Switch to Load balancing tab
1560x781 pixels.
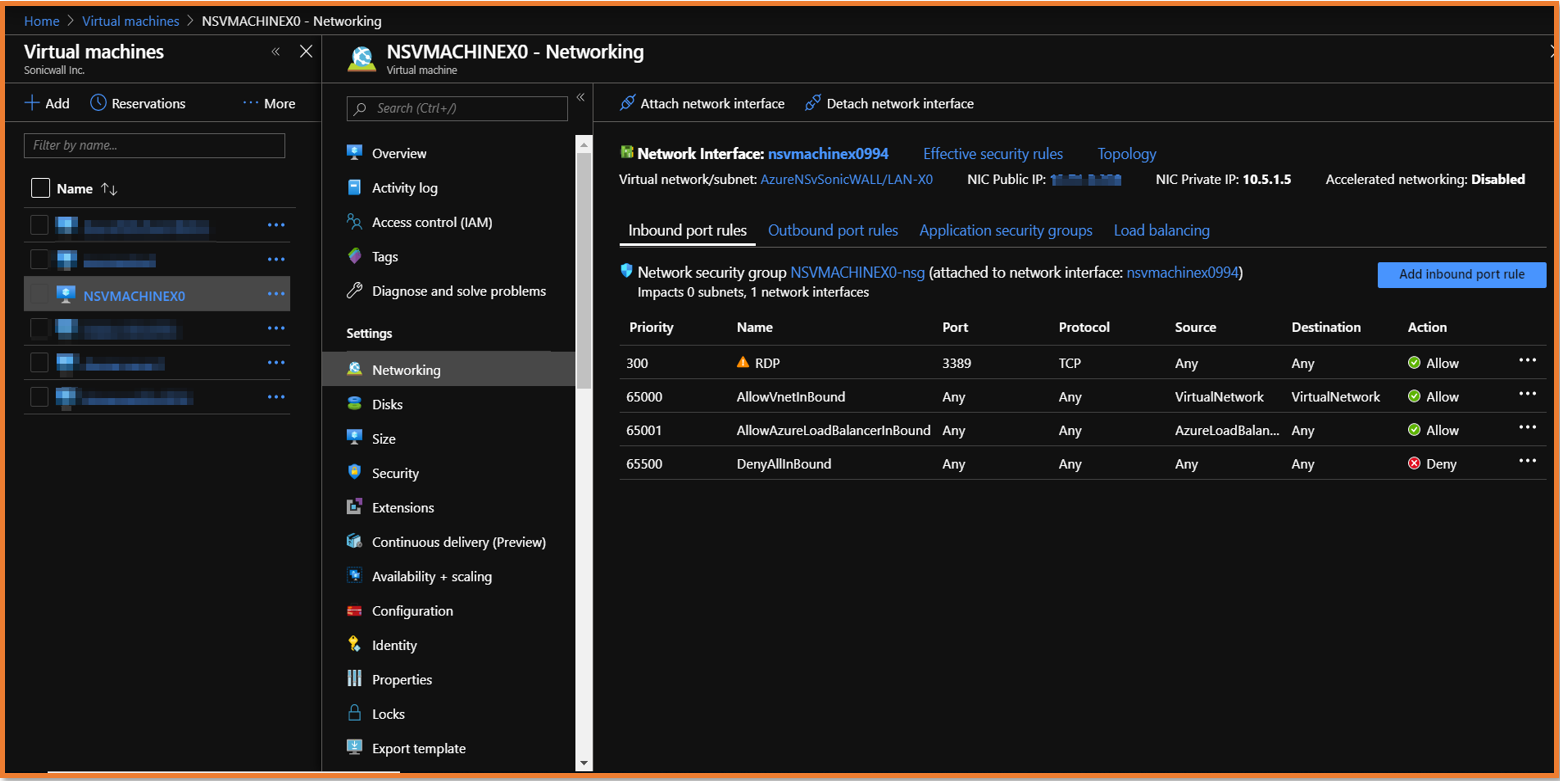pos(1162,231)
